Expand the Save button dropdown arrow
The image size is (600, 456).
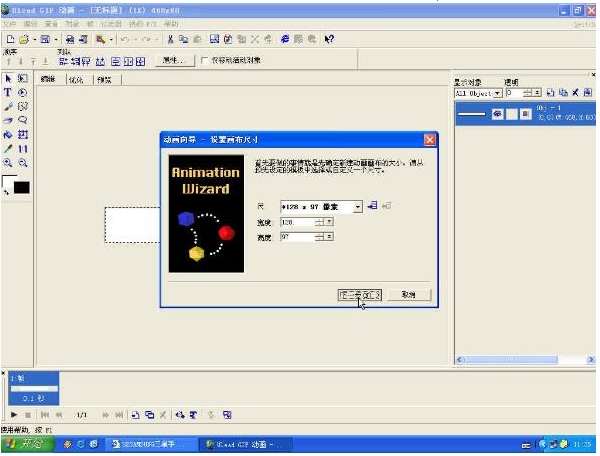[x=55, y=39]
